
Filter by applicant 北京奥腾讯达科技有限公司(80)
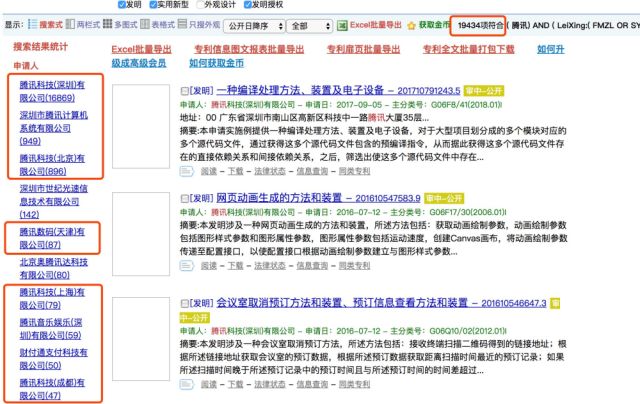pyautogui.click(x=53, y=269)
